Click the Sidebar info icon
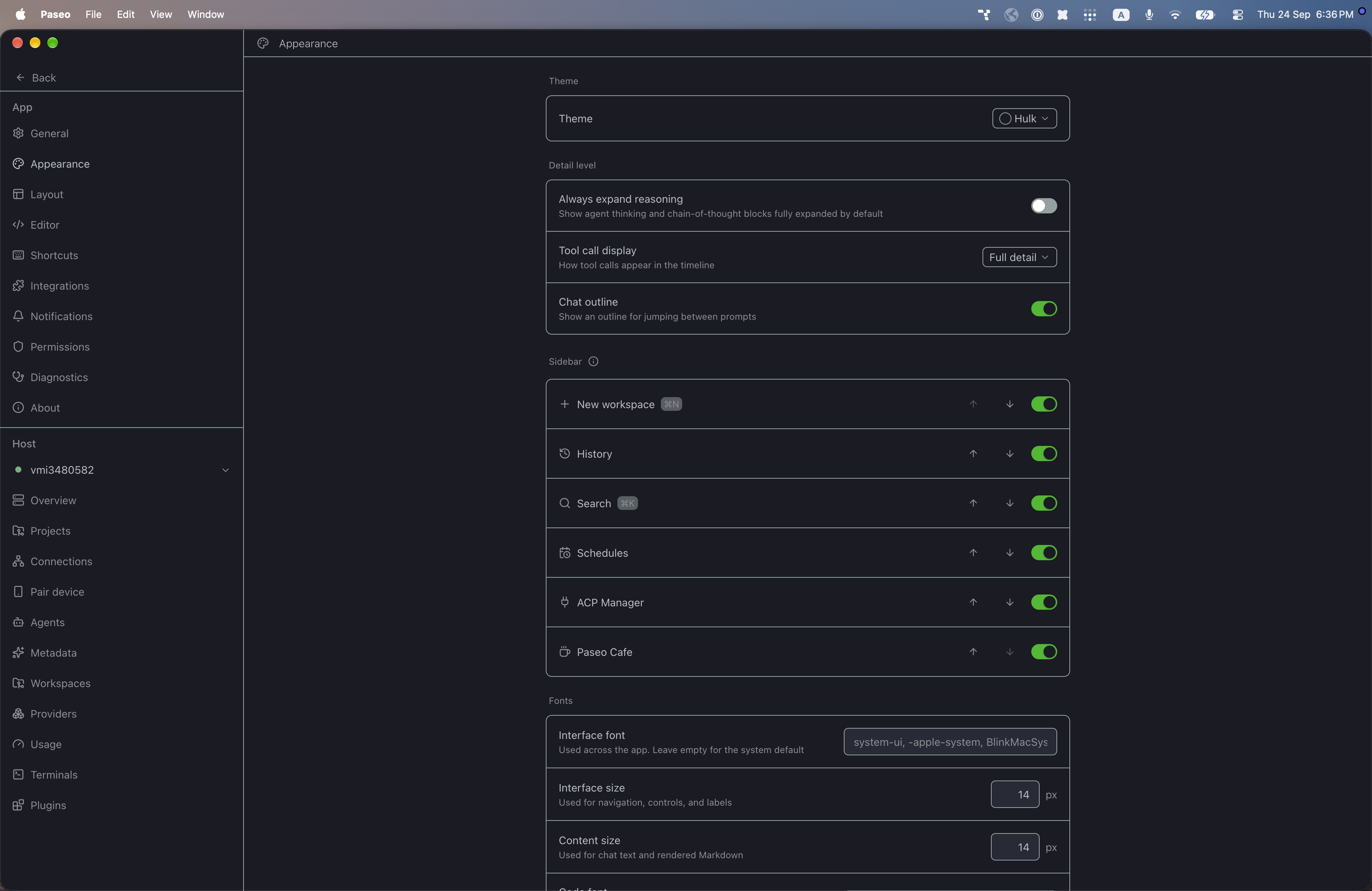 593,361
